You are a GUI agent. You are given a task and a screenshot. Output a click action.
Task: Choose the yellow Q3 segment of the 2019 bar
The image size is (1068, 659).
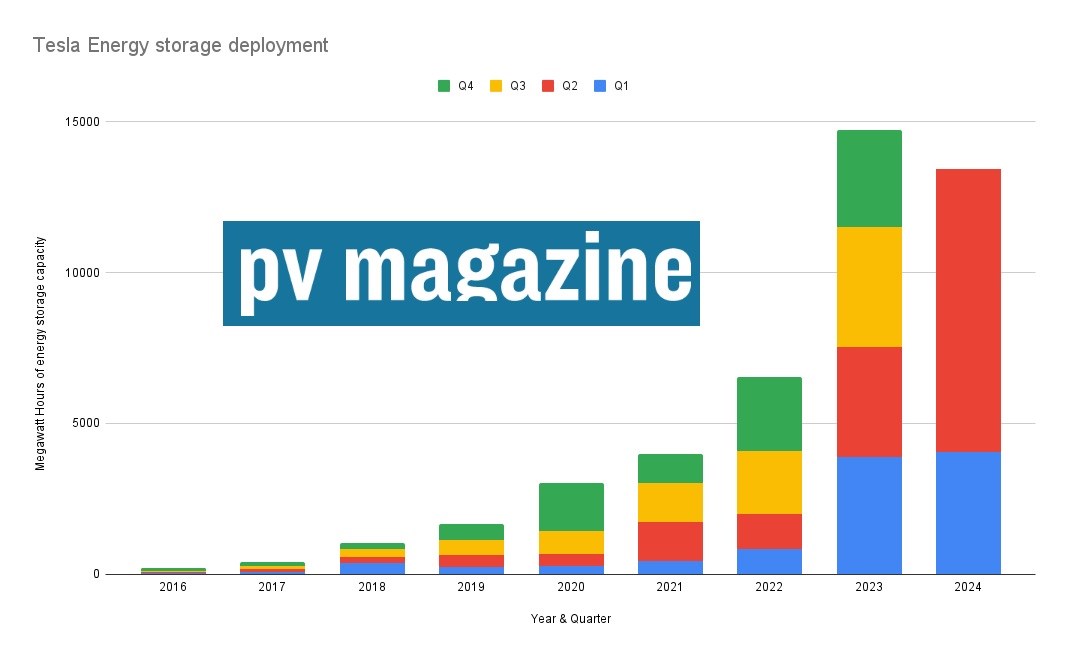click(x=471, y=548)
